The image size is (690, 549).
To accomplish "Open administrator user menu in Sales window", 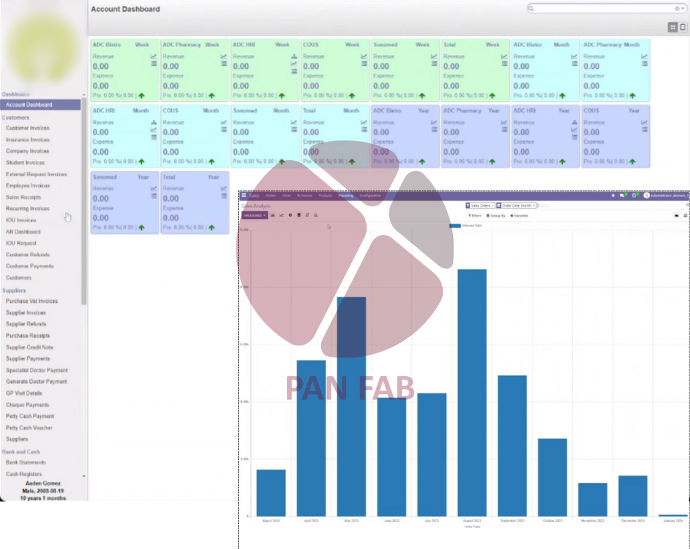I will [x=665, y=195].
